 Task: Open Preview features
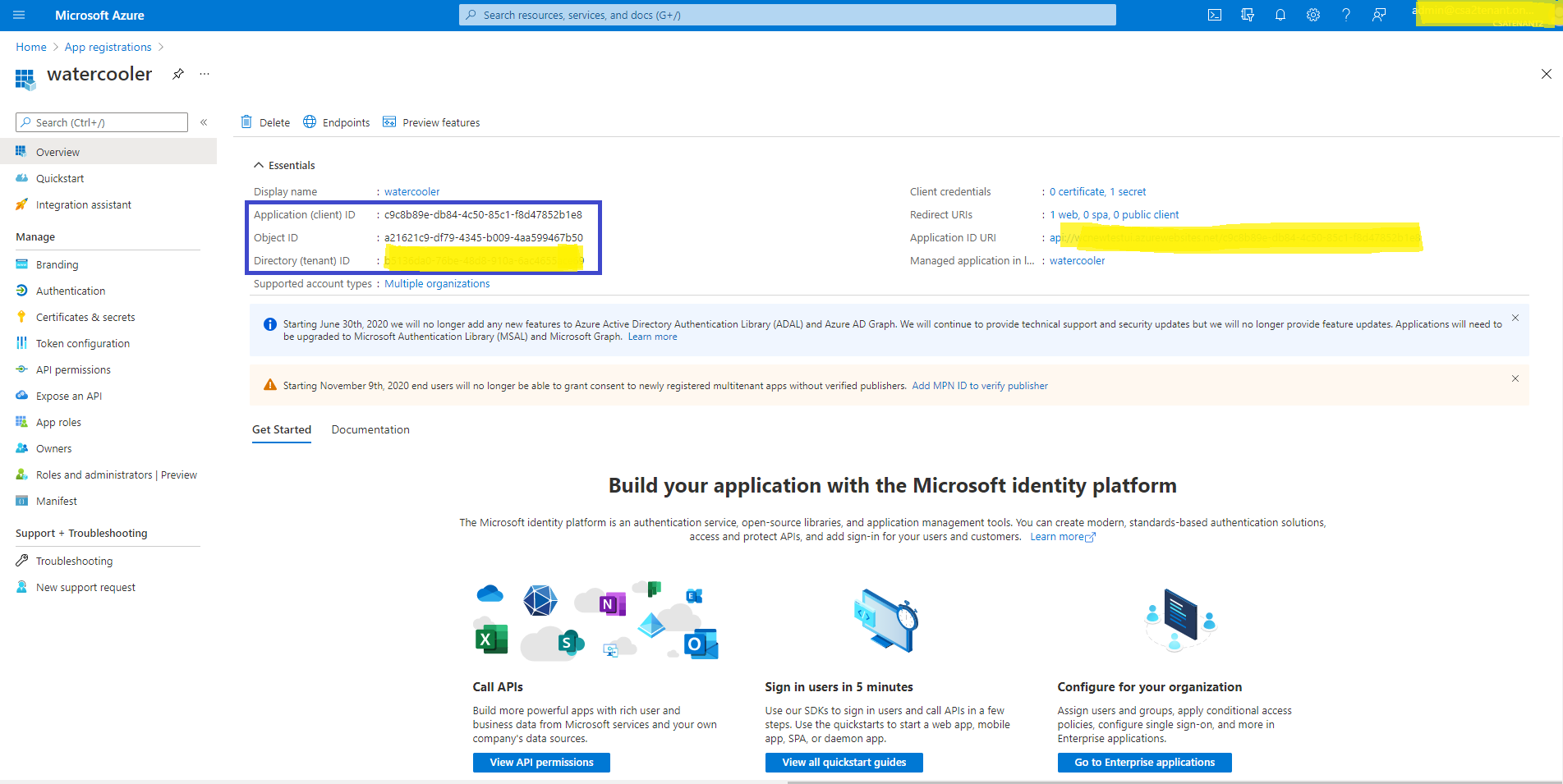click(x=431, y=122)
